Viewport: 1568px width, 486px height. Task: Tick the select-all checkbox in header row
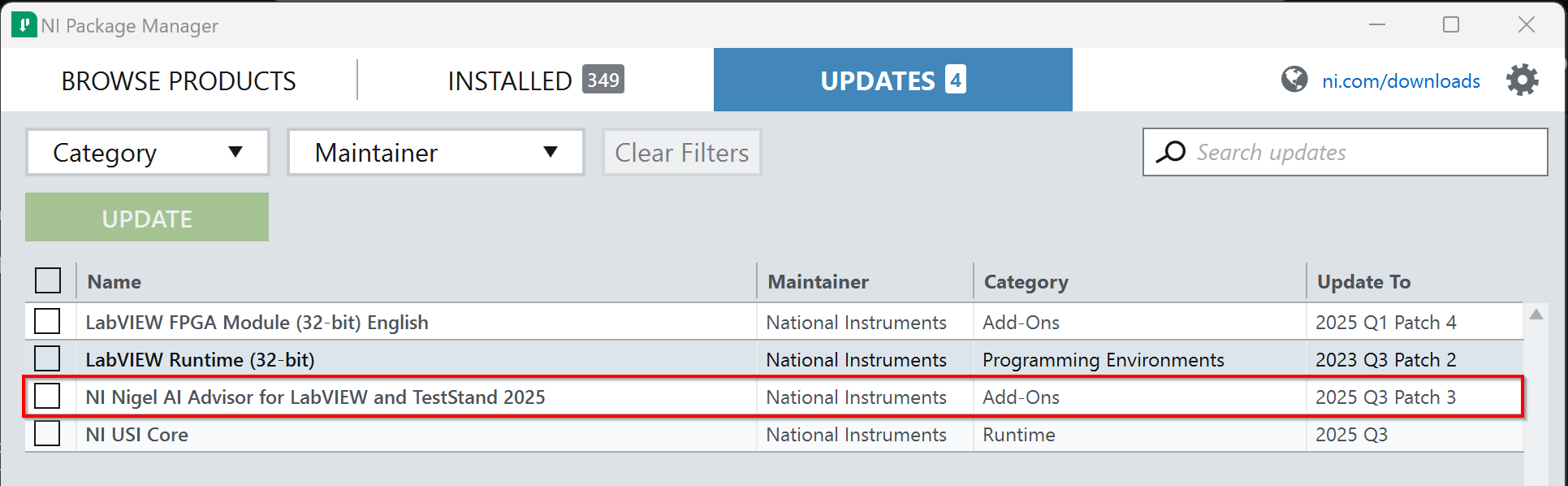click(x=48, y=280)
